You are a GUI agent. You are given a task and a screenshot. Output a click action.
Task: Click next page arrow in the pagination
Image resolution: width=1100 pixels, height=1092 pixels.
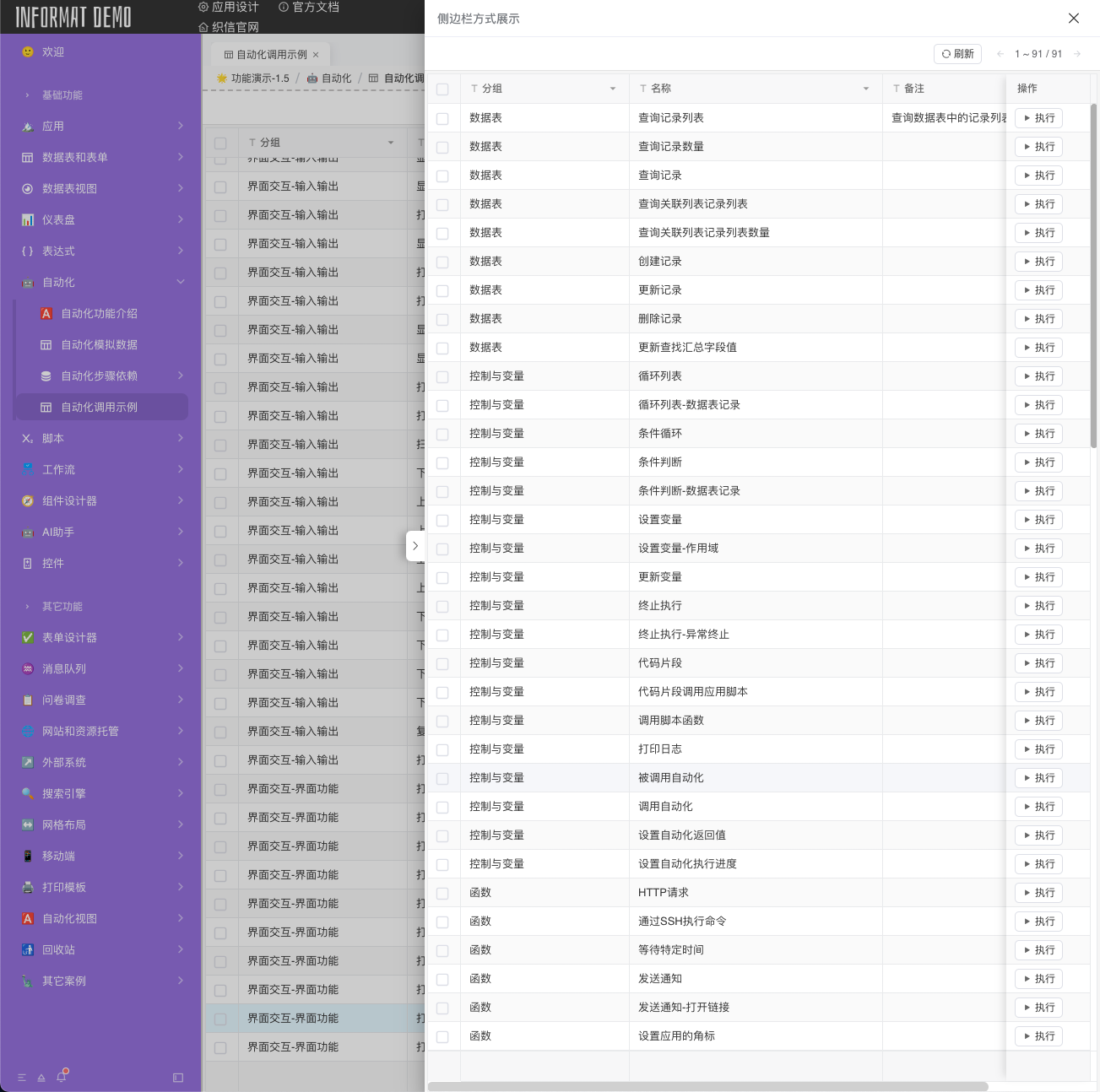click(1077, 54)
